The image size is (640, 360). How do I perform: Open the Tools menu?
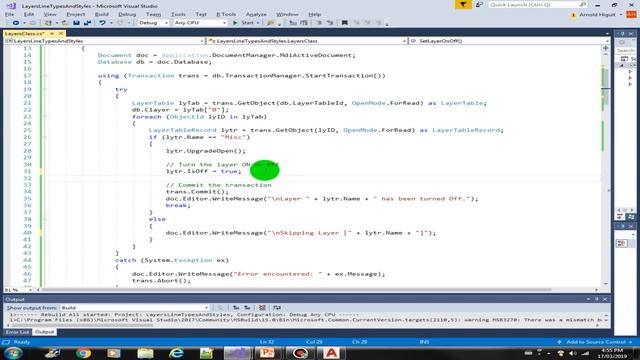(x=178, y=14)
